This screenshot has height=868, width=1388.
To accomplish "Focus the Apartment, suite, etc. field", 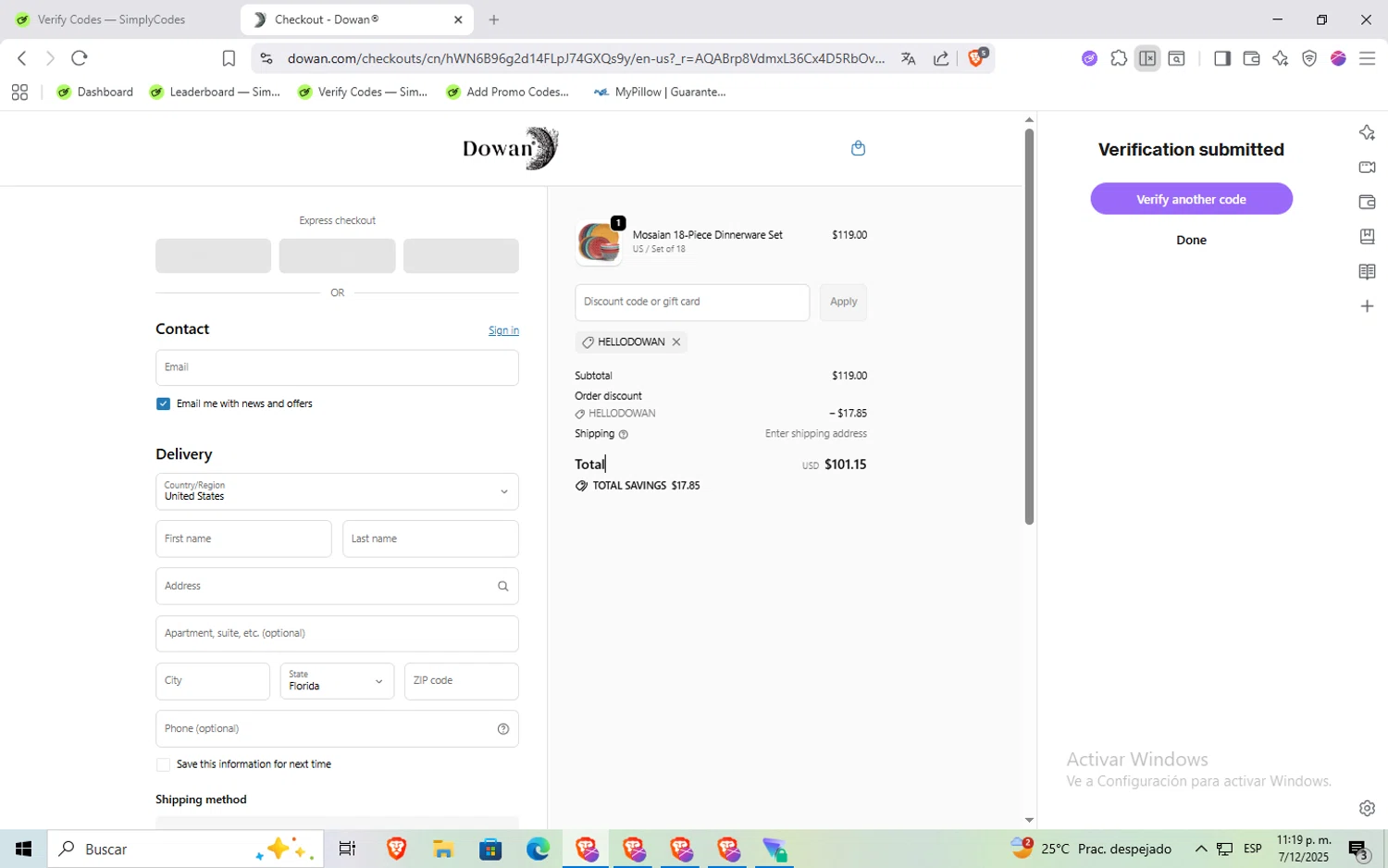I will click(x=337, y=634).
